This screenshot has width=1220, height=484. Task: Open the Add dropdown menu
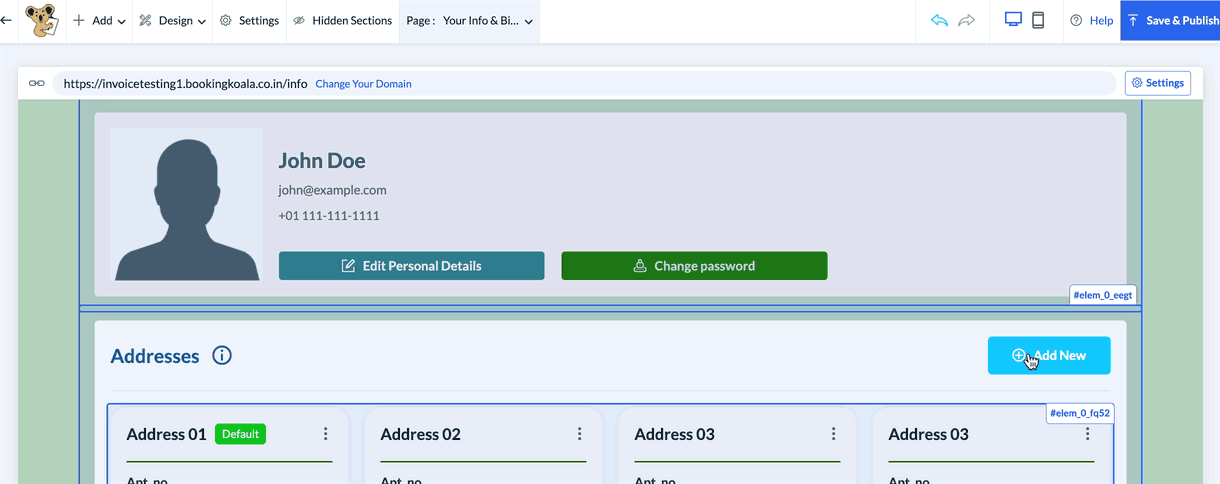point(99,20)
